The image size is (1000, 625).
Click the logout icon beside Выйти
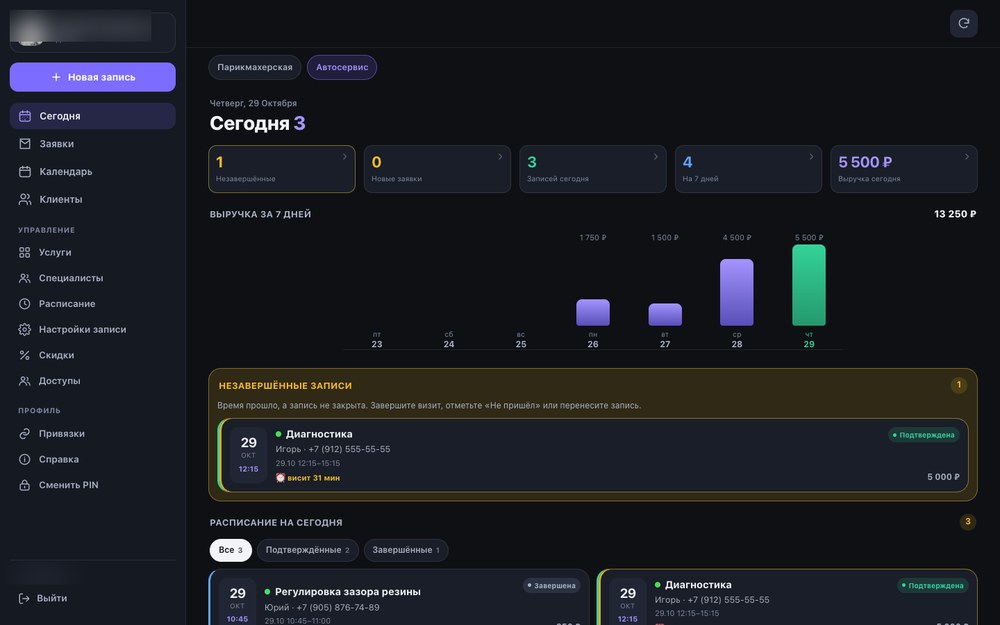(x=24, y=598)
